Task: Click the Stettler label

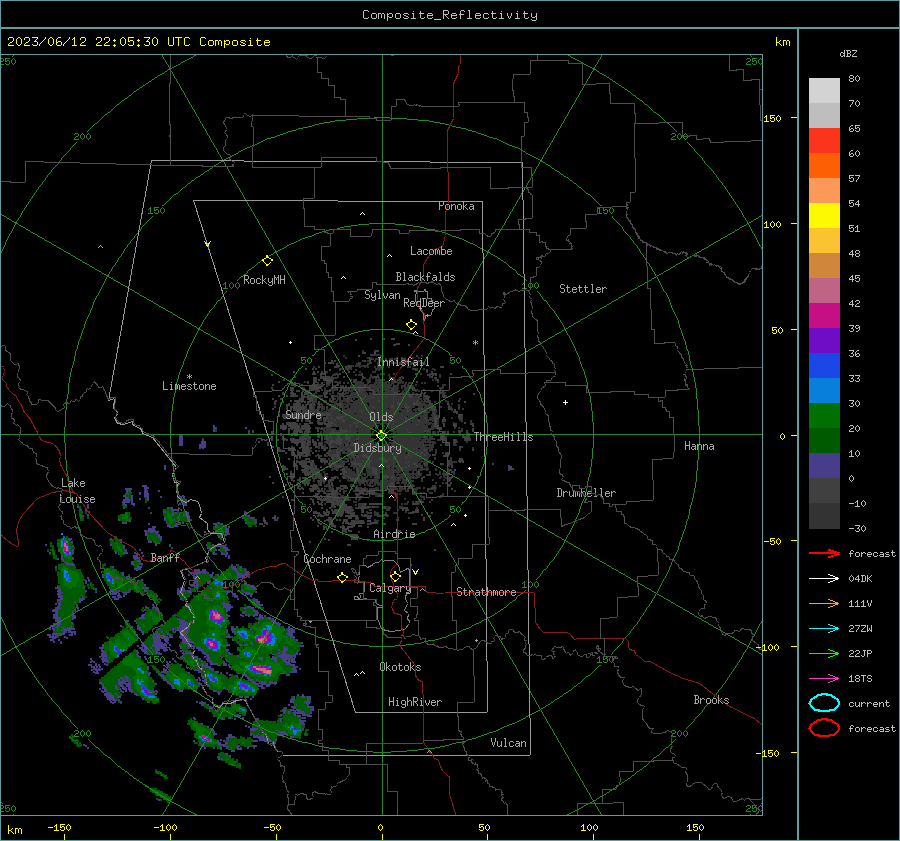Action: coord(583,289)
